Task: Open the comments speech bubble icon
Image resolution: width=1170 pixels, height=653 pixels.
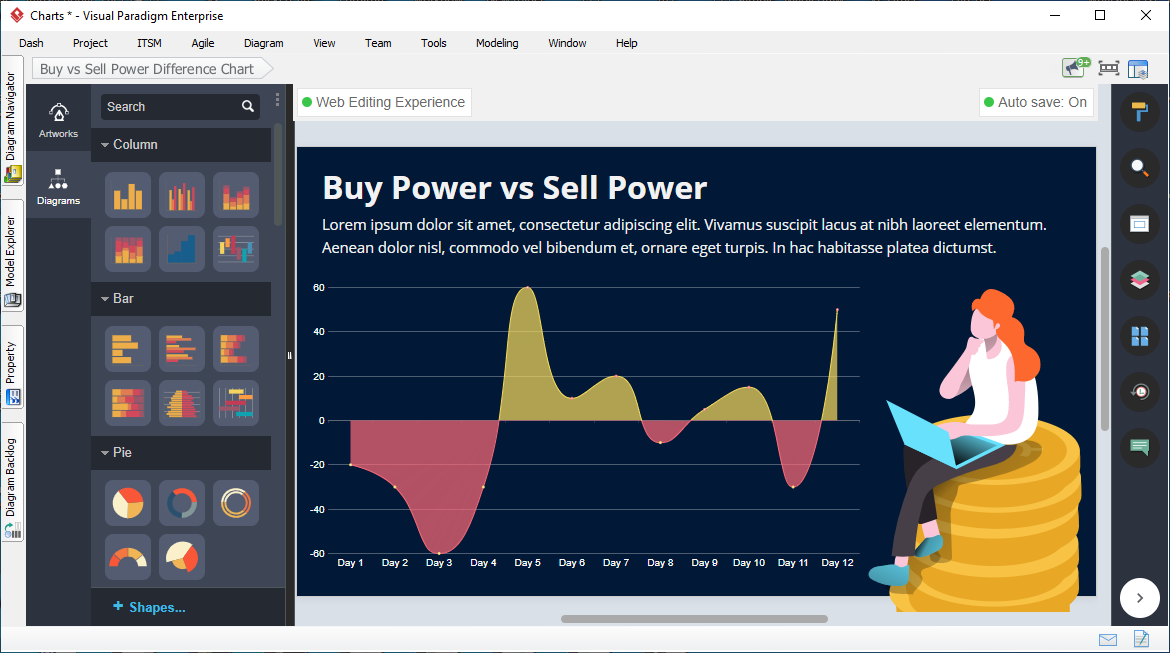Action: click(1139, 447)
